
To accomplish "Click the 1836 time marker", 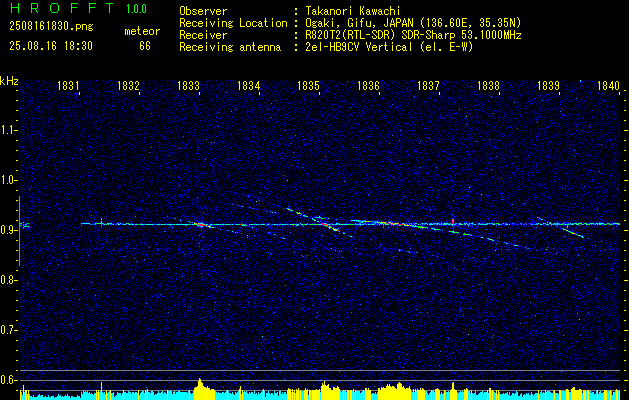I will [368, 86].
